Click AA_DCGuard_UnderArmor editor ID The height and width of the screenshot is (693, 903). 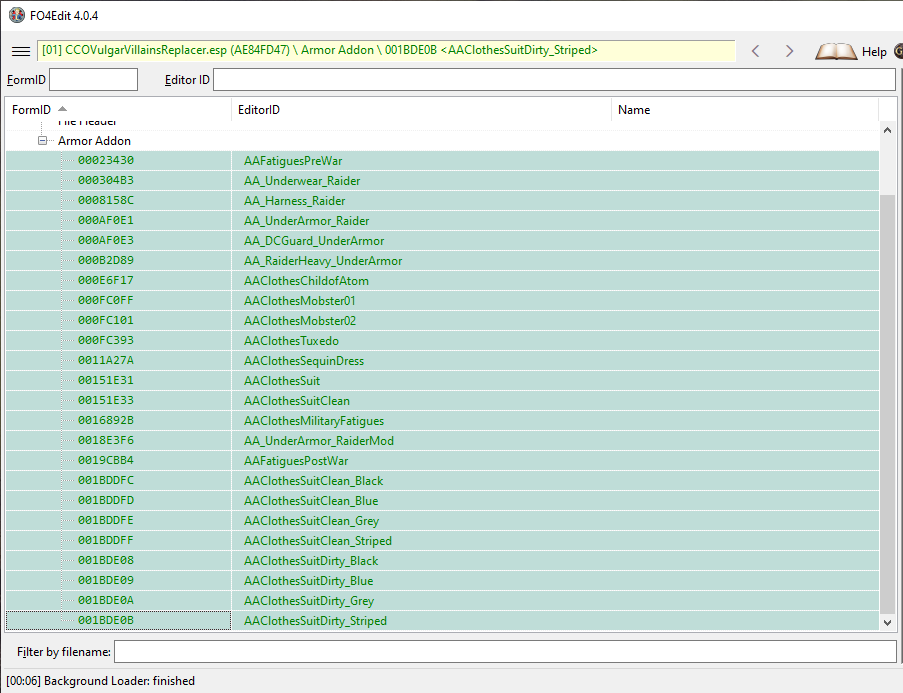(314, 241)
